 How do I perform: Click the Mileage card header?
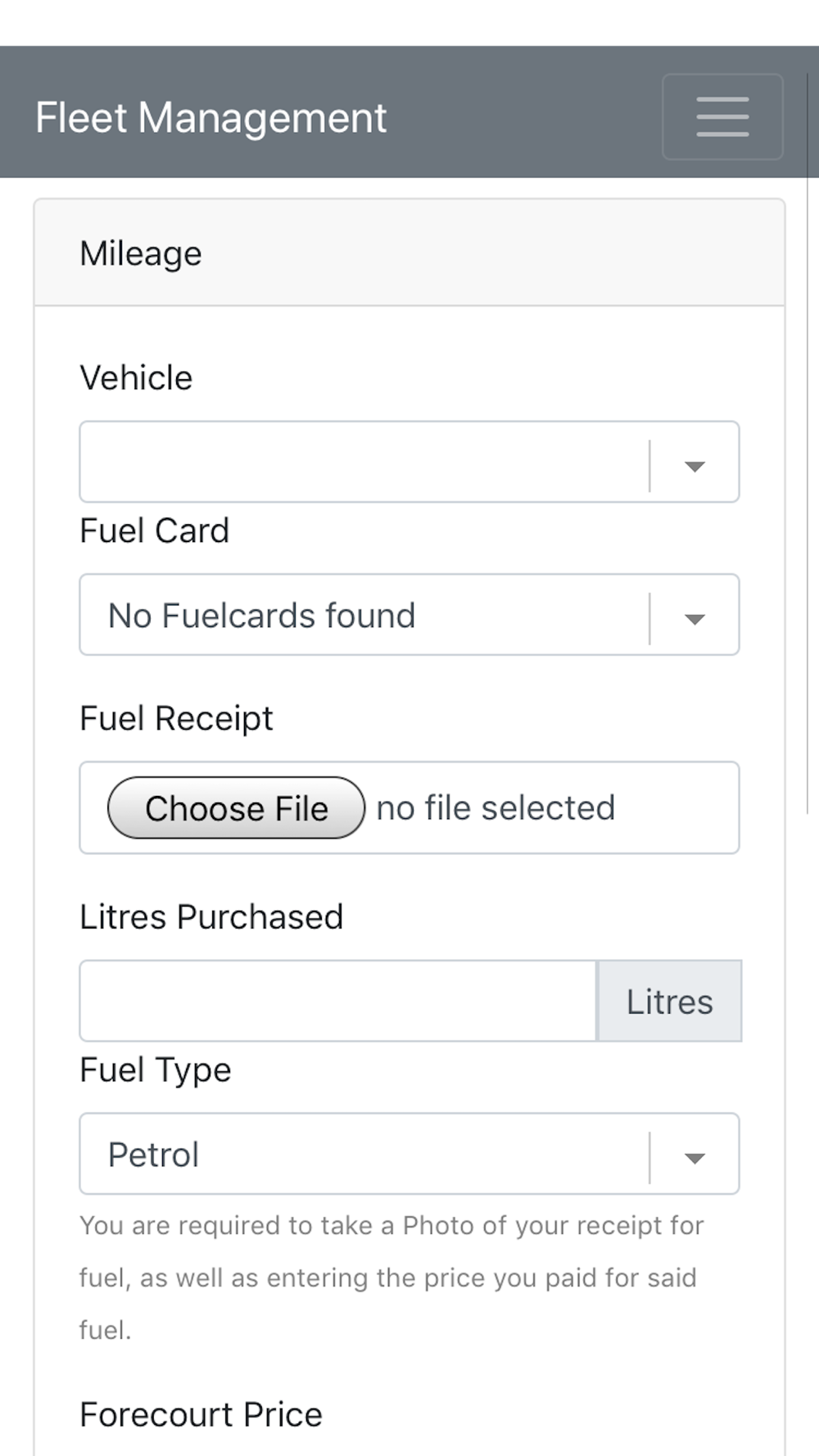(409, 254)
